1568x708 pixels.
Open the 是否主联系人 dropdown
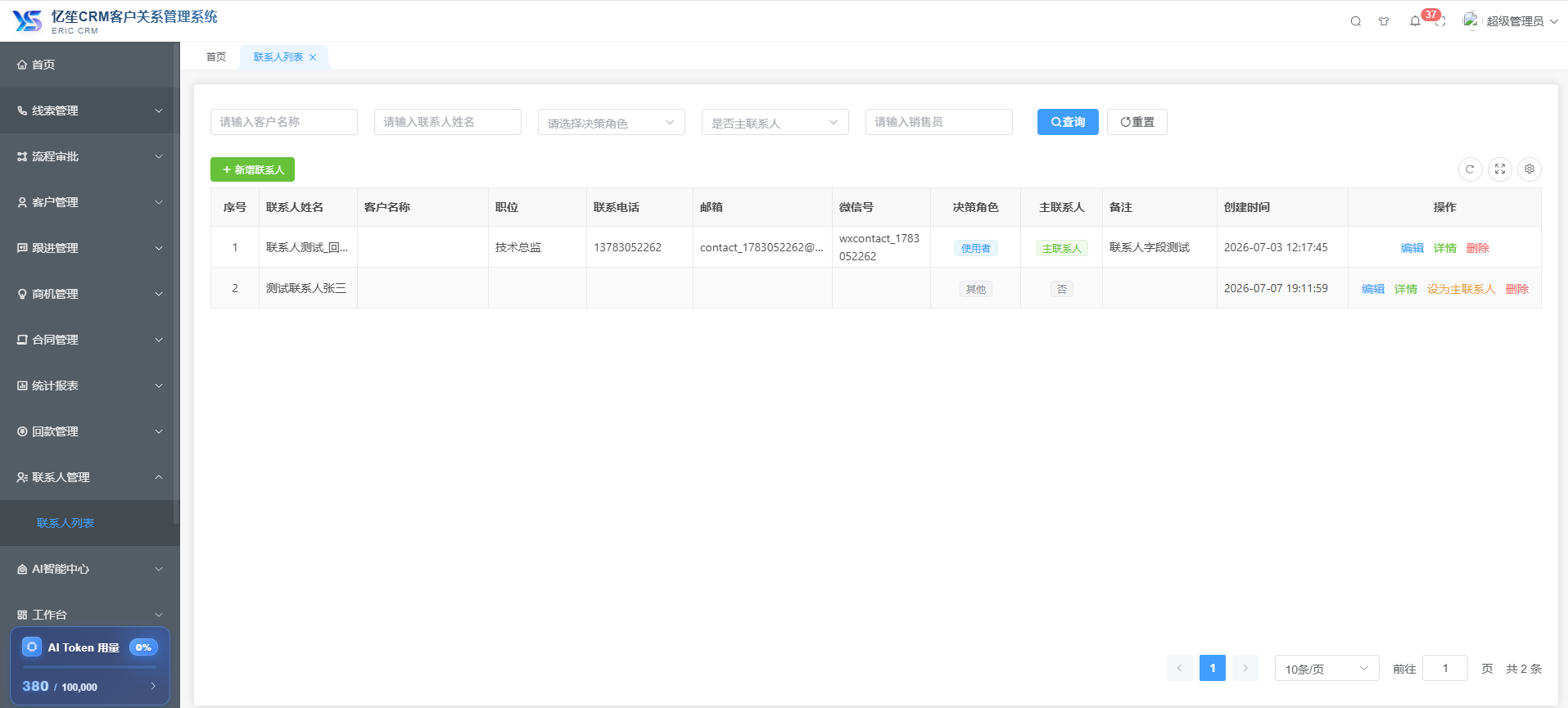pyautogui.click(x=775, y=122)
